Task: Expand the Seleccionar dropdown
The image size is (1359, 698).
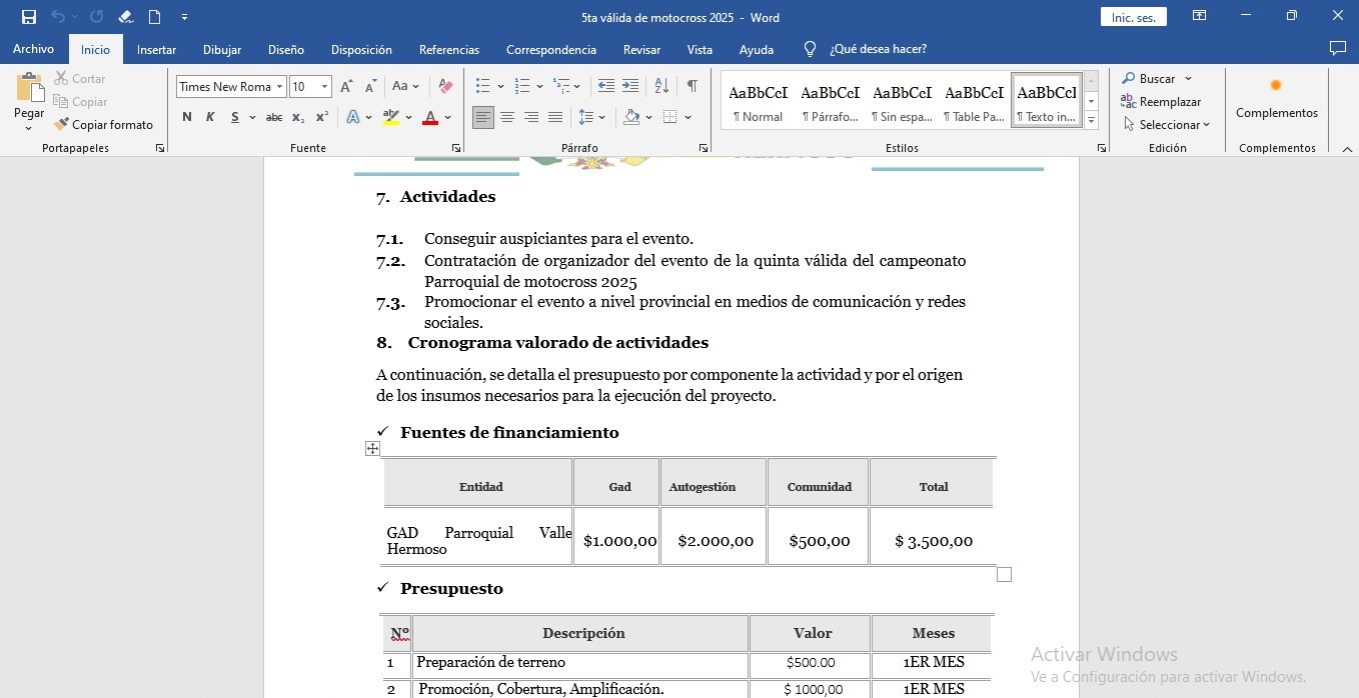Action: 1166,125
